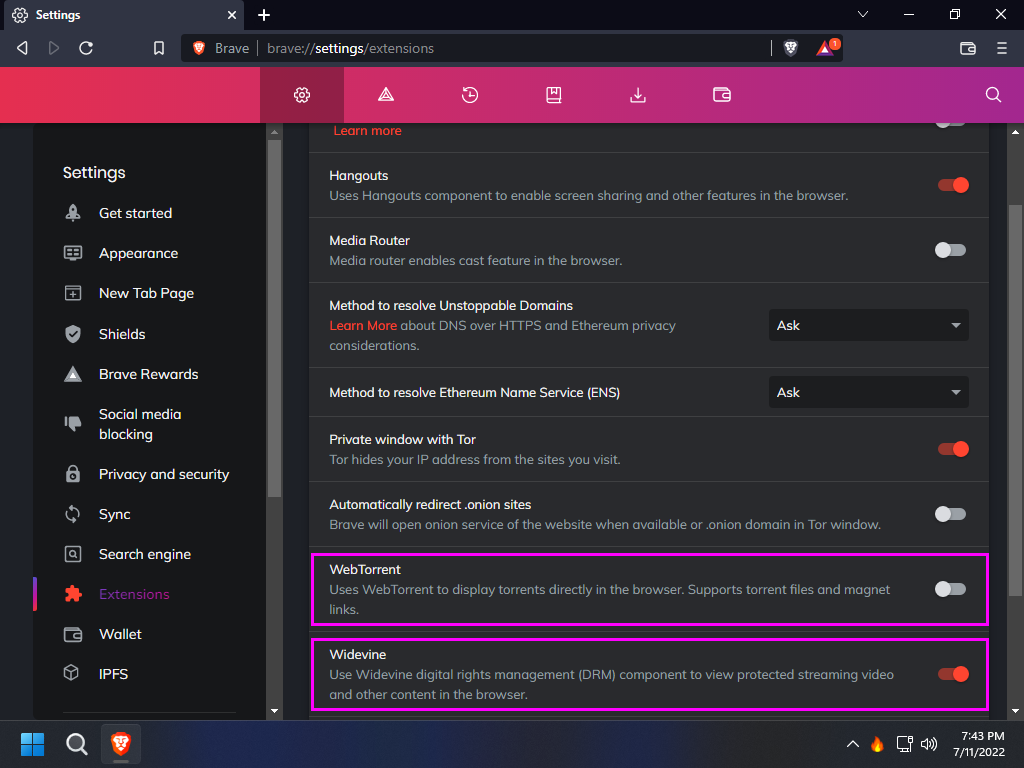The width and height of the screenshot is (1024, 768).
Task: Click sidebar scrollbar up arrow
Action: tap(274, 132)
